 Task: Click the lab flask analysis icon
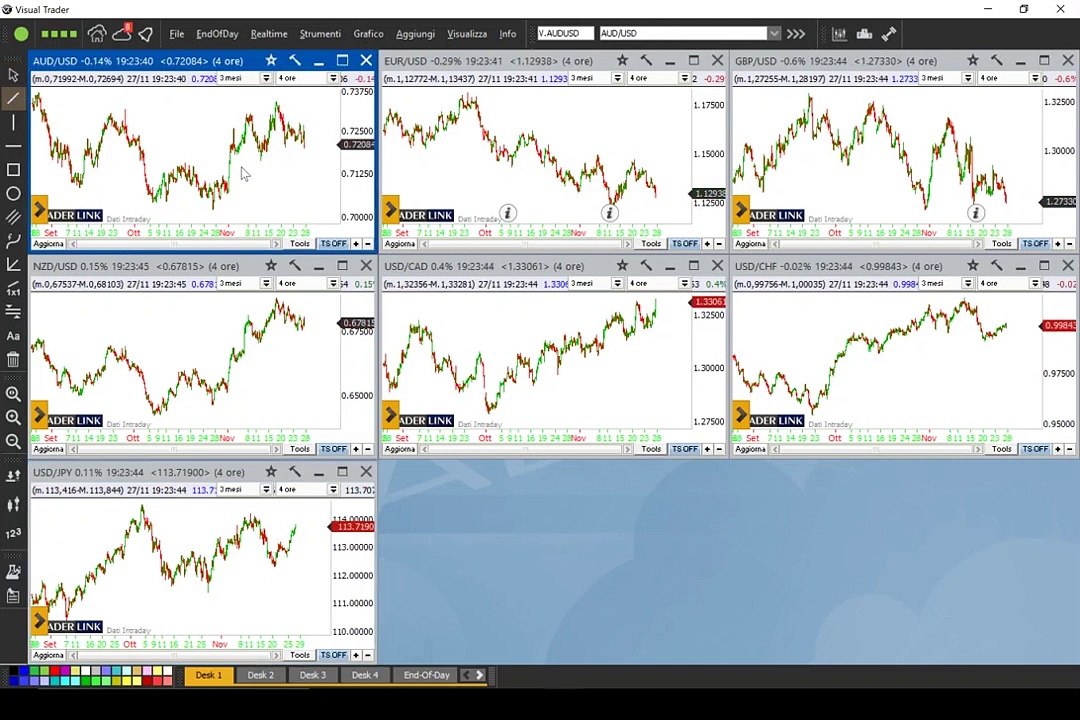13,572
